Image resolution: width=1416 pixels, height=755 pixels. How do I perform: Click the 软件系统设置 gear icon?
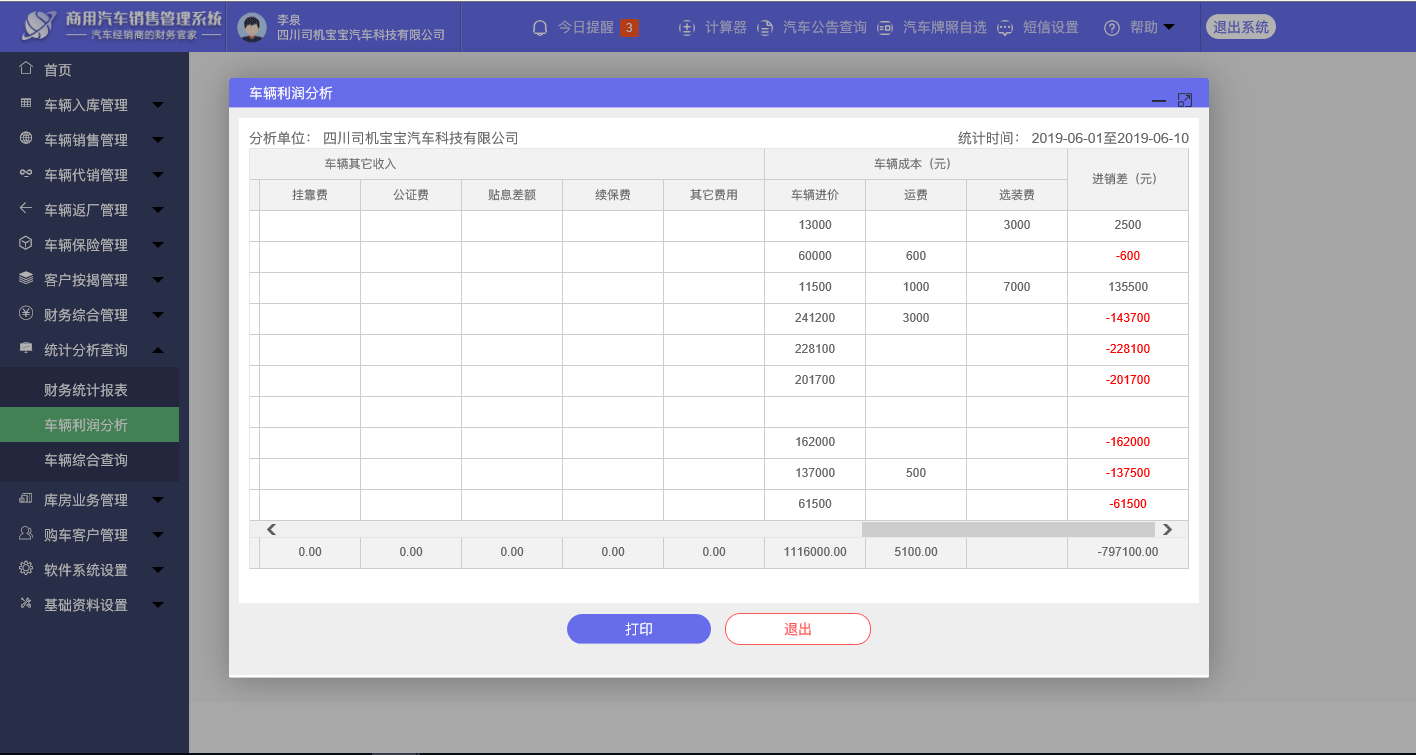[x=27, y=569]
